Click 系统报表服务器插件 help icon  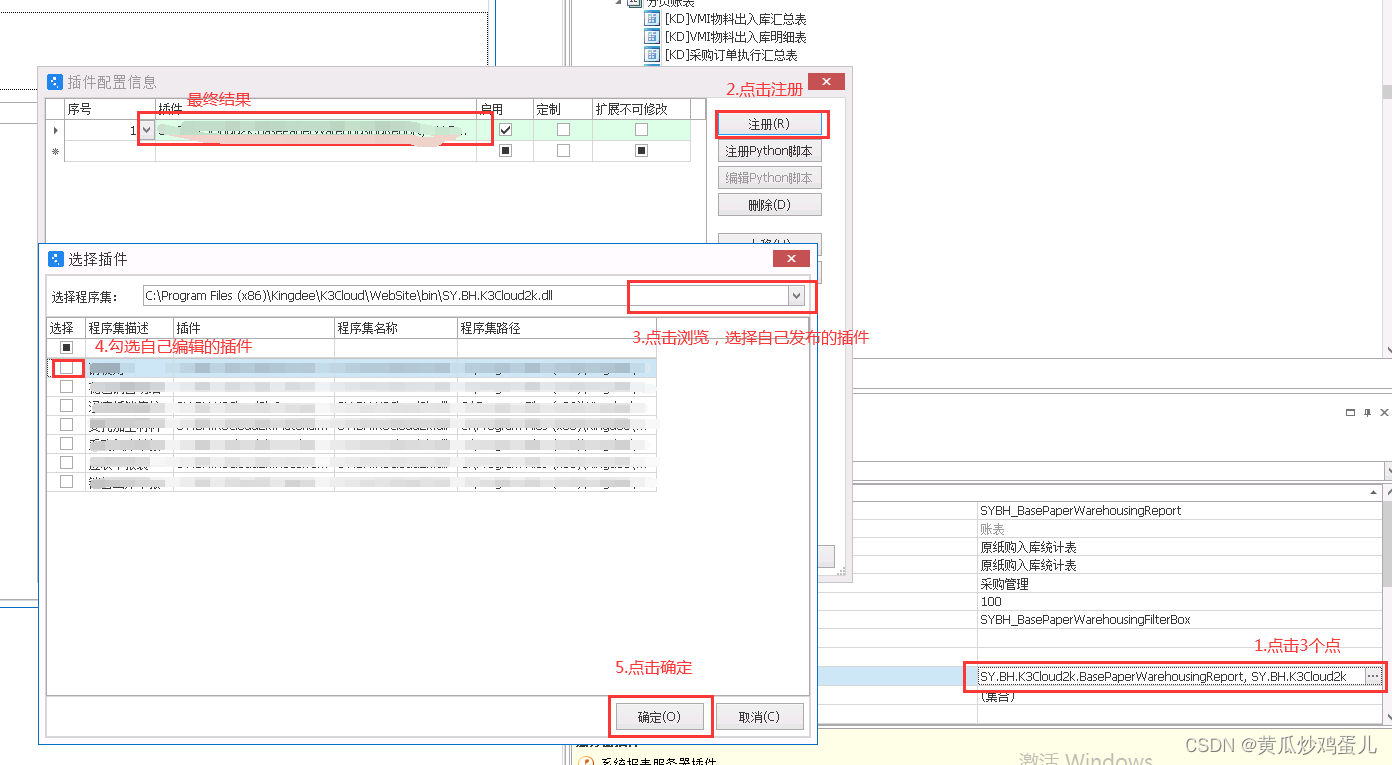pos(586,763)
